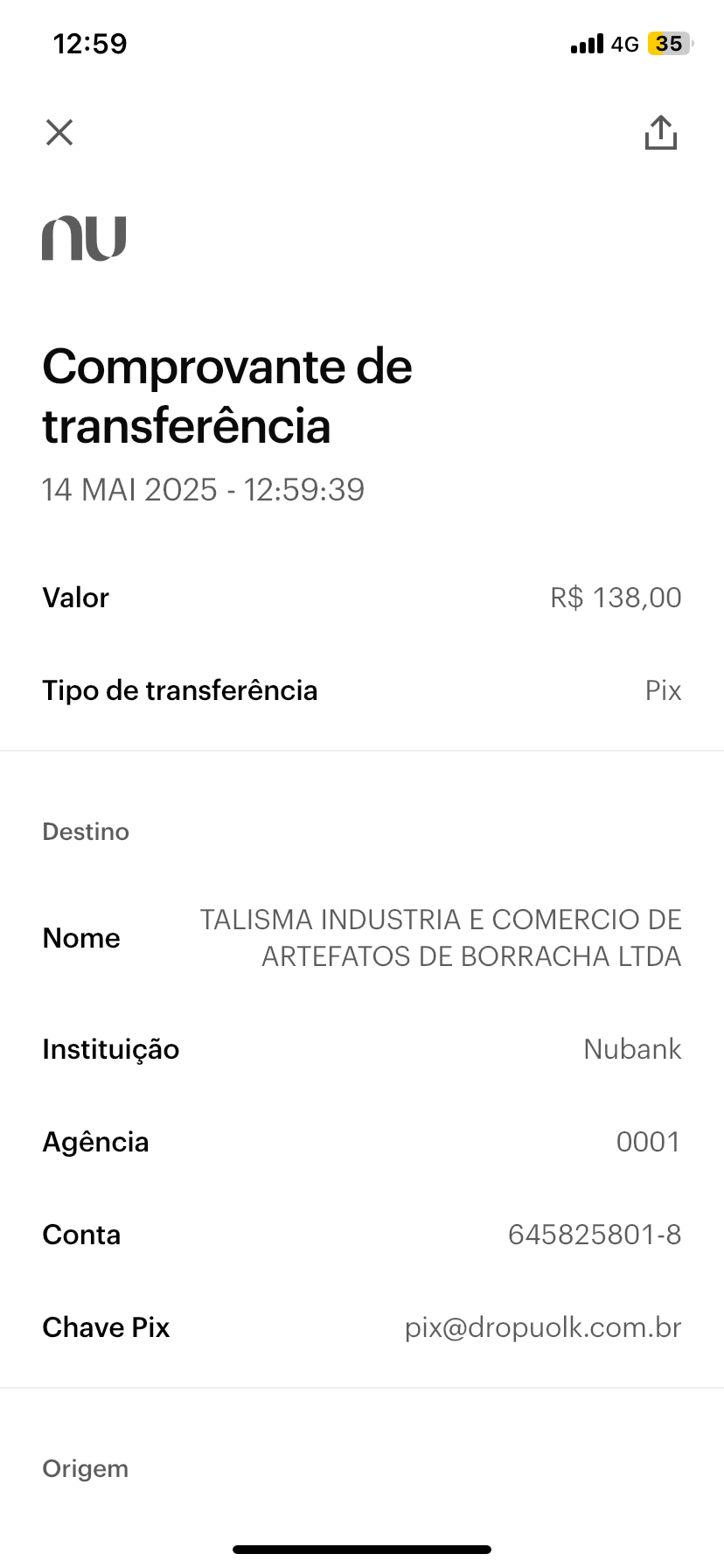
Task: Tap the status bar clock showing 12:59
Action: (90, 44)
